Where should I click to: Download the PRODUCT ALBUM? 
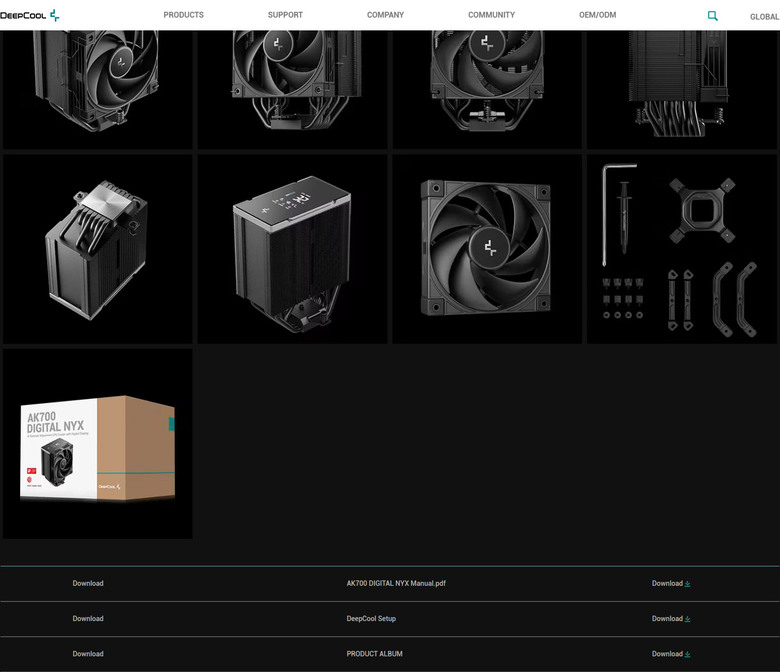[671, 654]
